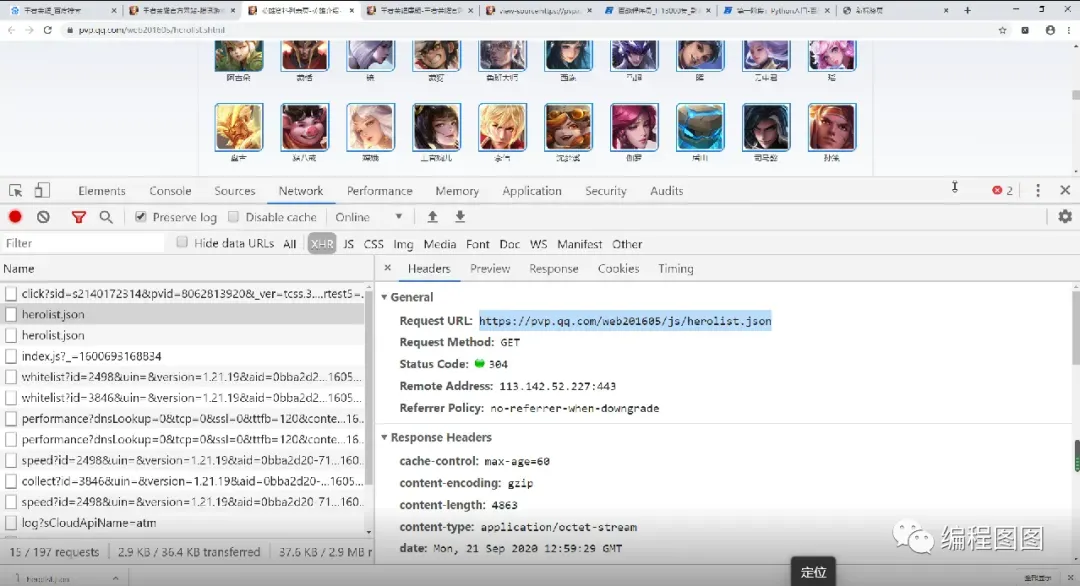The height and width of the screenshot is (586, 1080).
Task: Filter requests by CSS
Action: [373, 244]
